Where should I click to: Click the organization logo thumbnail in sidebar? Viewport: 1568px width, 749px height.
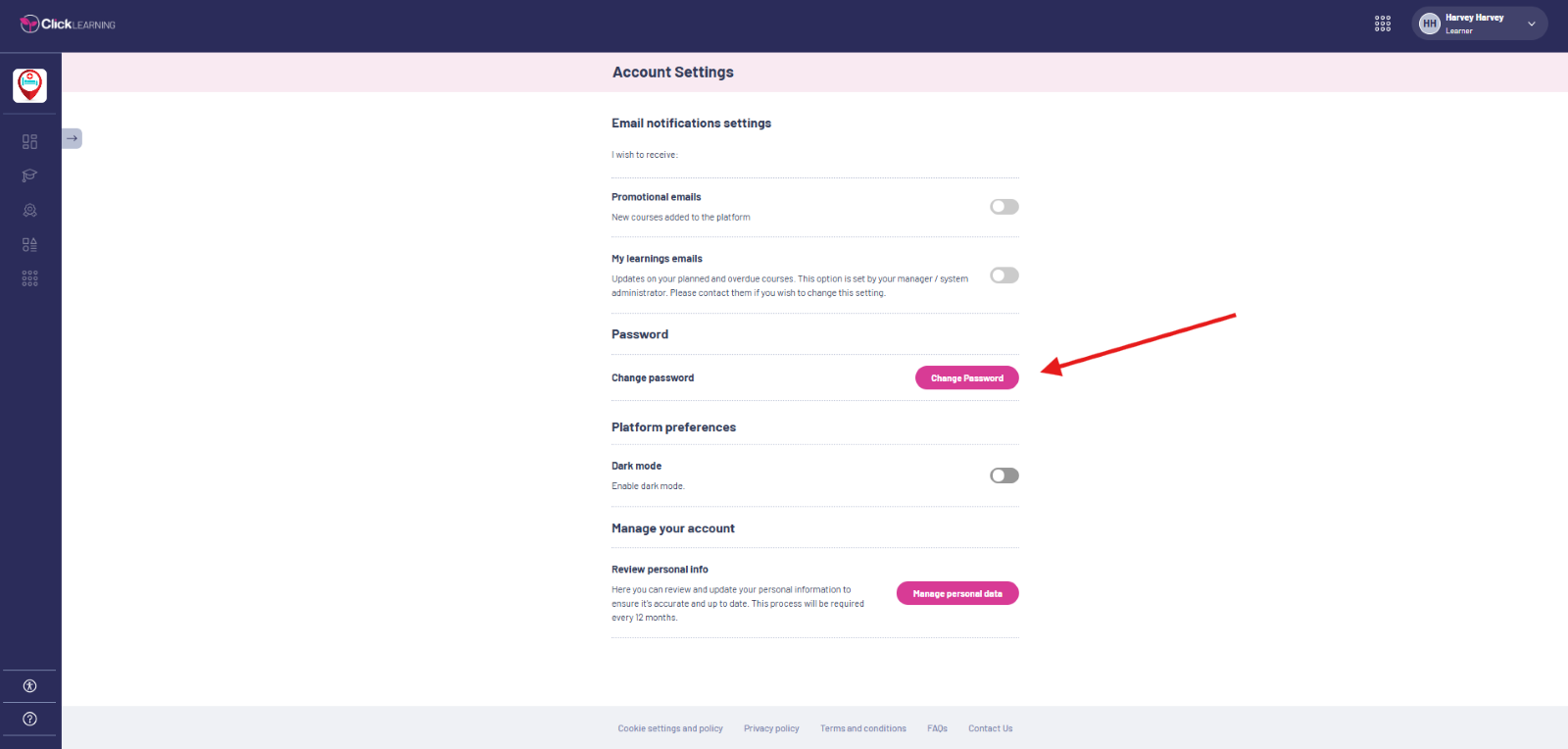pyautogui.click(x=29, y=85)
